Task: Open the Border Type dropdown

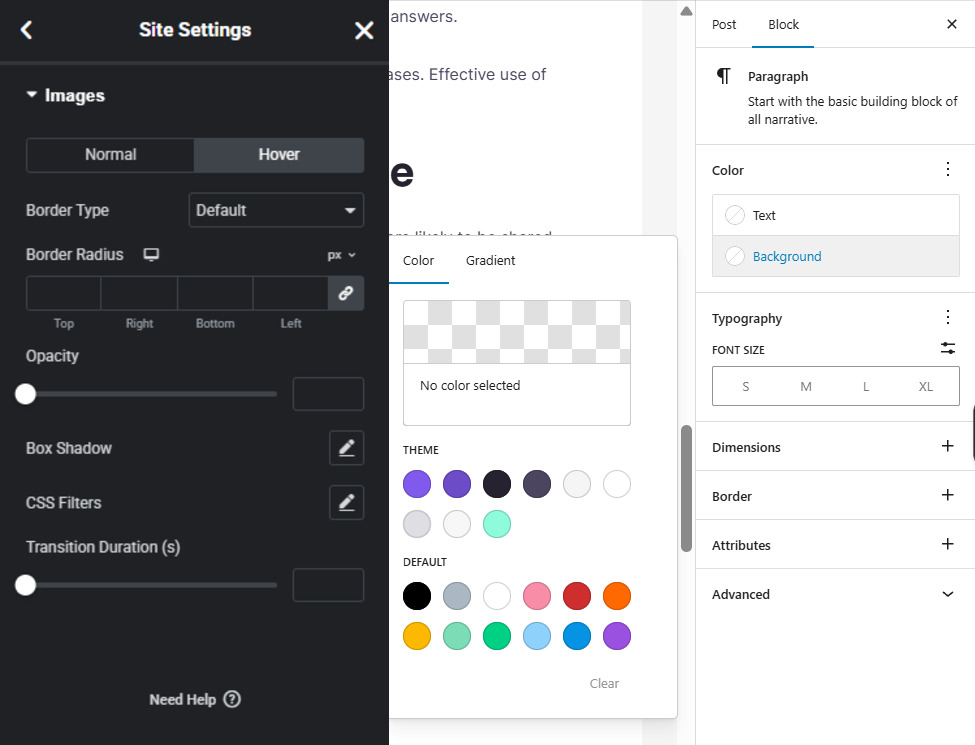Action: pyautogui.click(x=276, y=210)
